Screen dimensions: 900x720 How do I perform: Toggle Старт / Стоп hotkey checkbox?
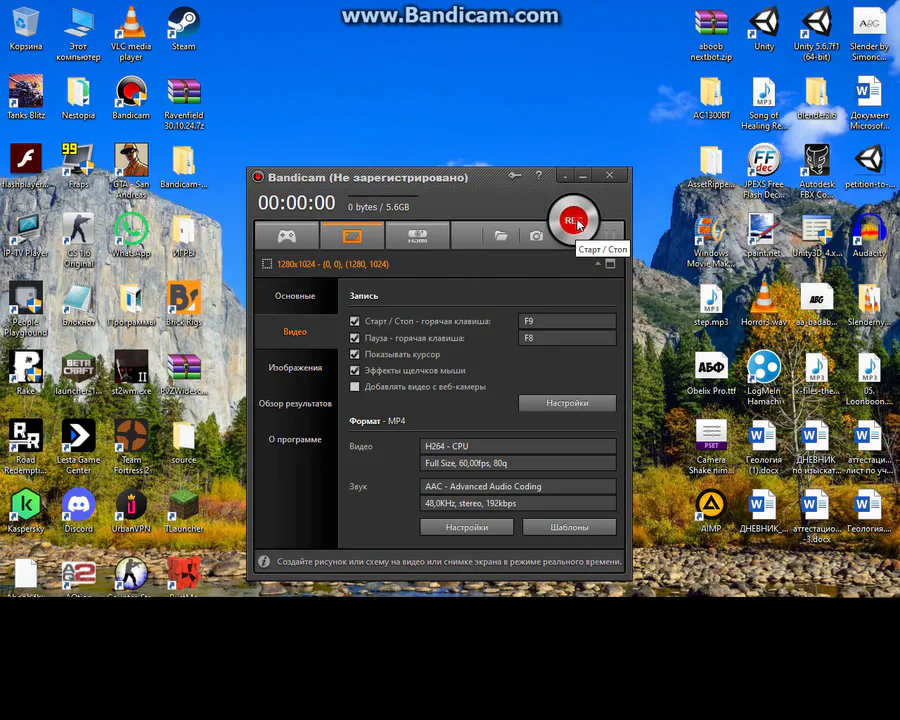tap(355, 321)
